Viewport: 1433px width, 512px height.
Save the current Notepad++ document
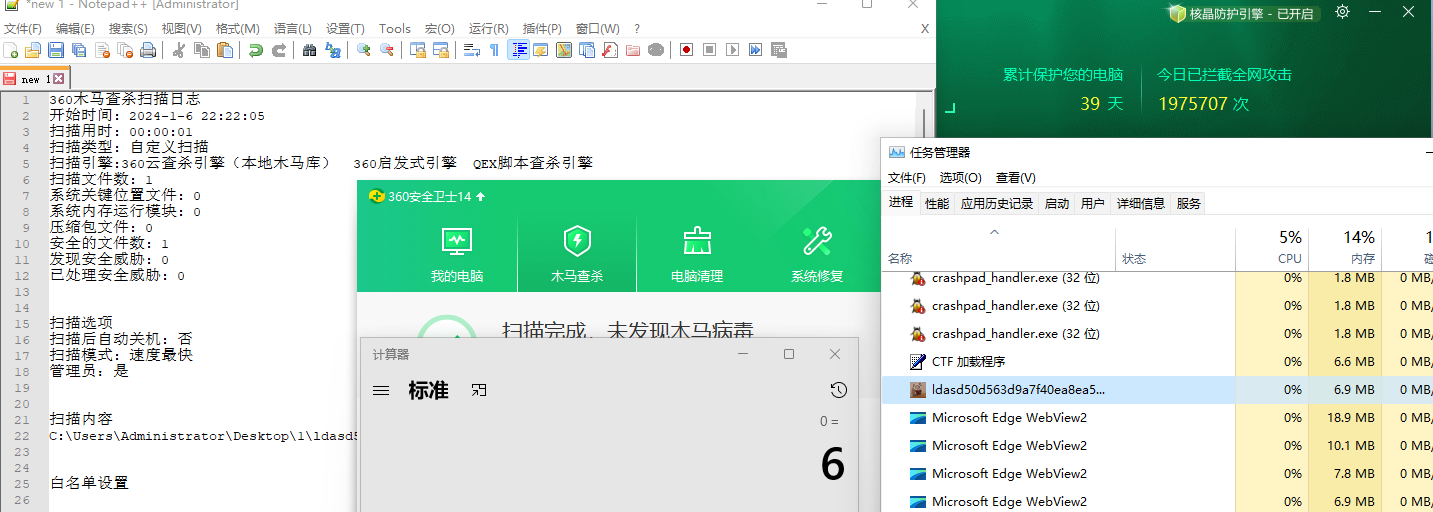(56, 50)
